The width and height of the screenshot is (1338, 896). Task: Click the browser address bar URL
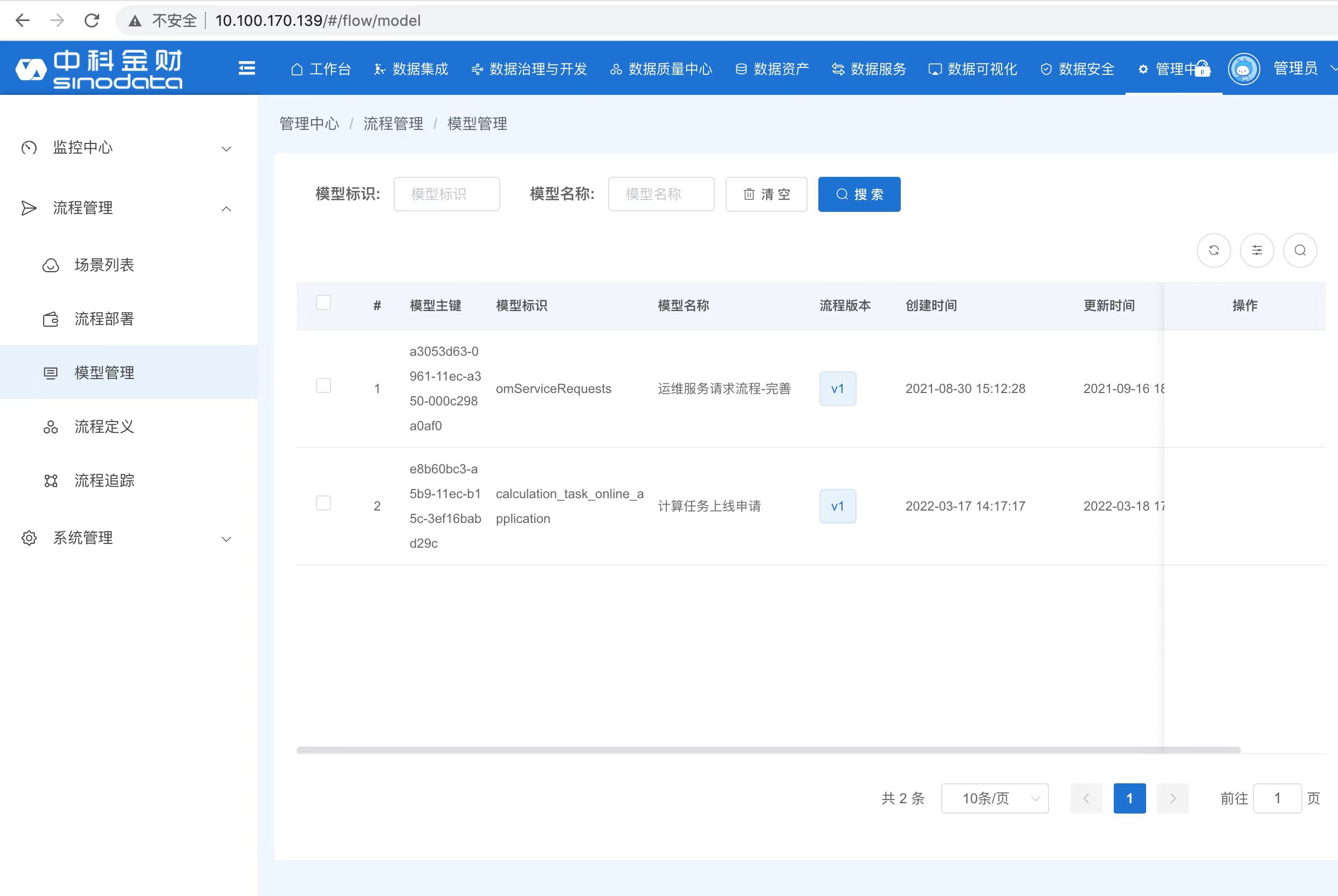click(318, 20)
